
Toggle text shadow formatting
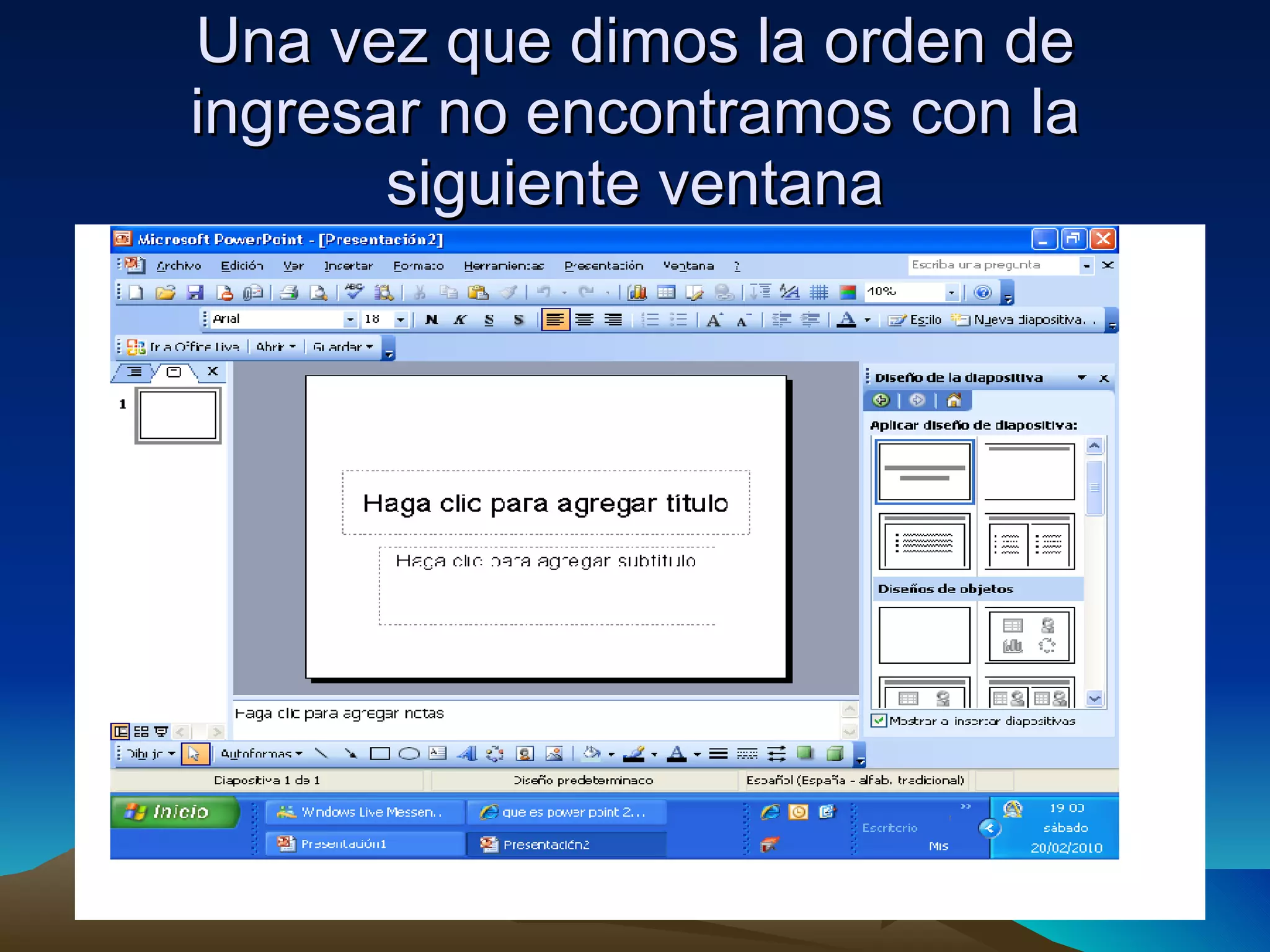click(518, 320)
